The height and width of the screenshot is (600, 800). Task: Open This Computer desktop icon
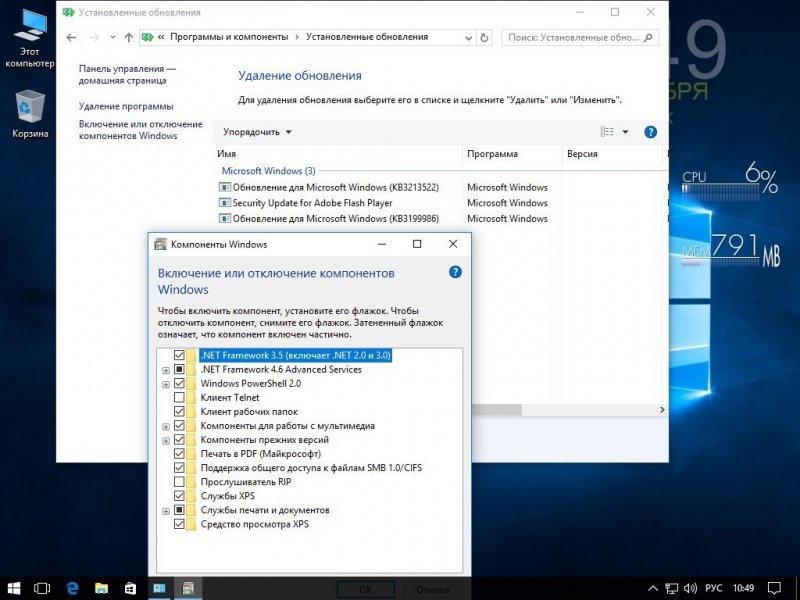coord(29,38)
